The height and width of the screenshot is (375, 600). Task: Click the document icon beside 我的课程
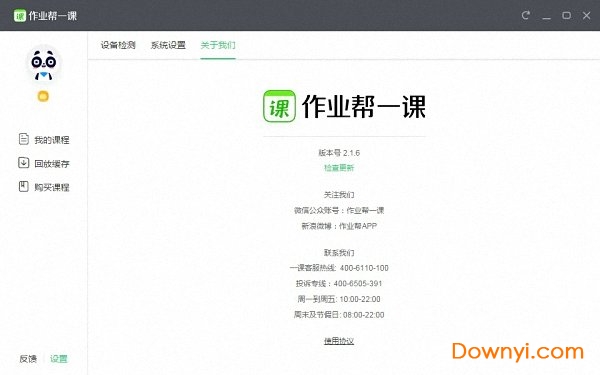coord(24,139)
